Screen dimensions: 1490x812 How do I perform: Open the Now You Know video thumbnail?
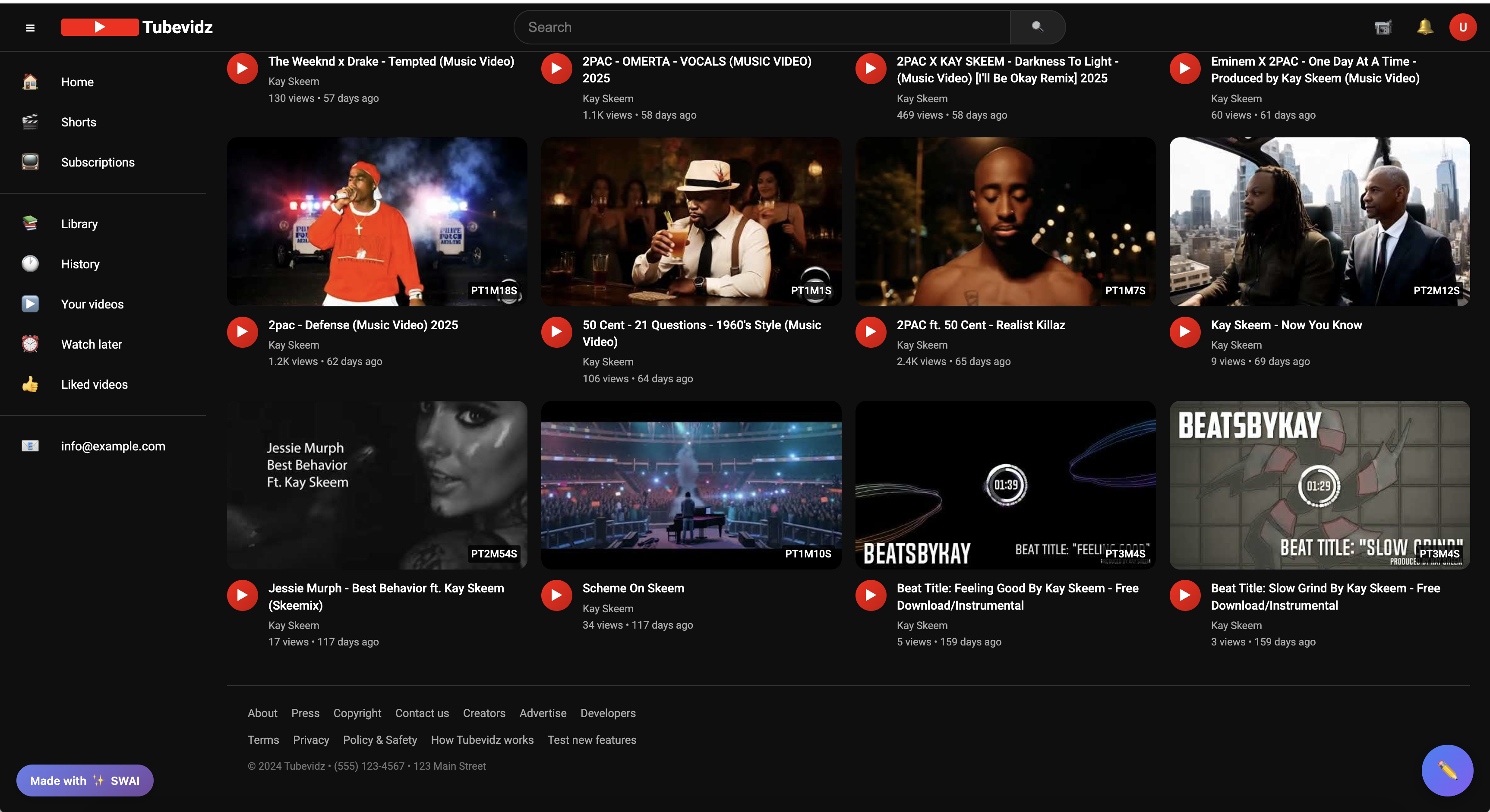(1320, 221)
